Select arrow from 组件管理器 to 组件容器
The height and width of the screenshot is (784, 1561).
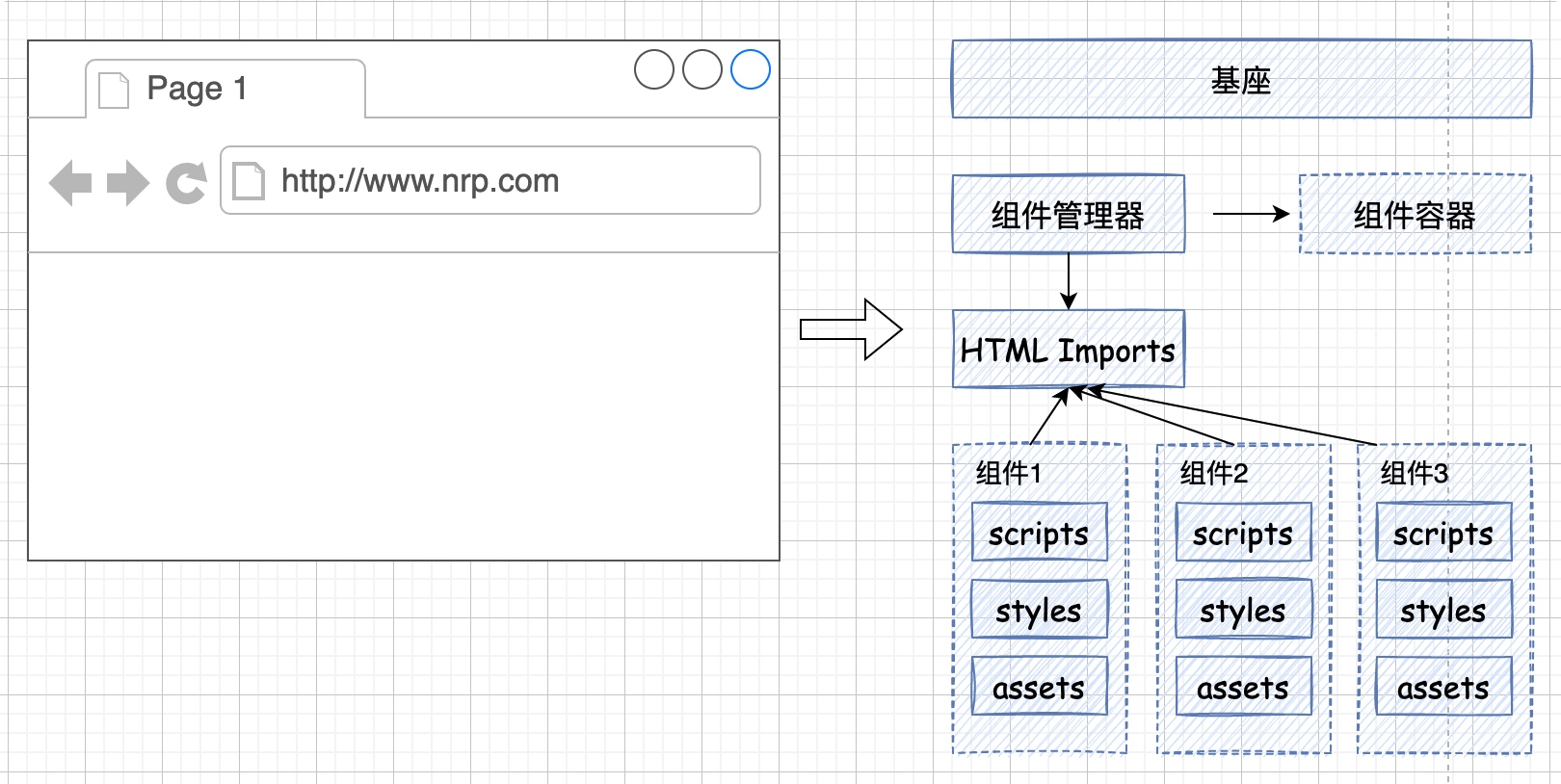coord(1251,214)
